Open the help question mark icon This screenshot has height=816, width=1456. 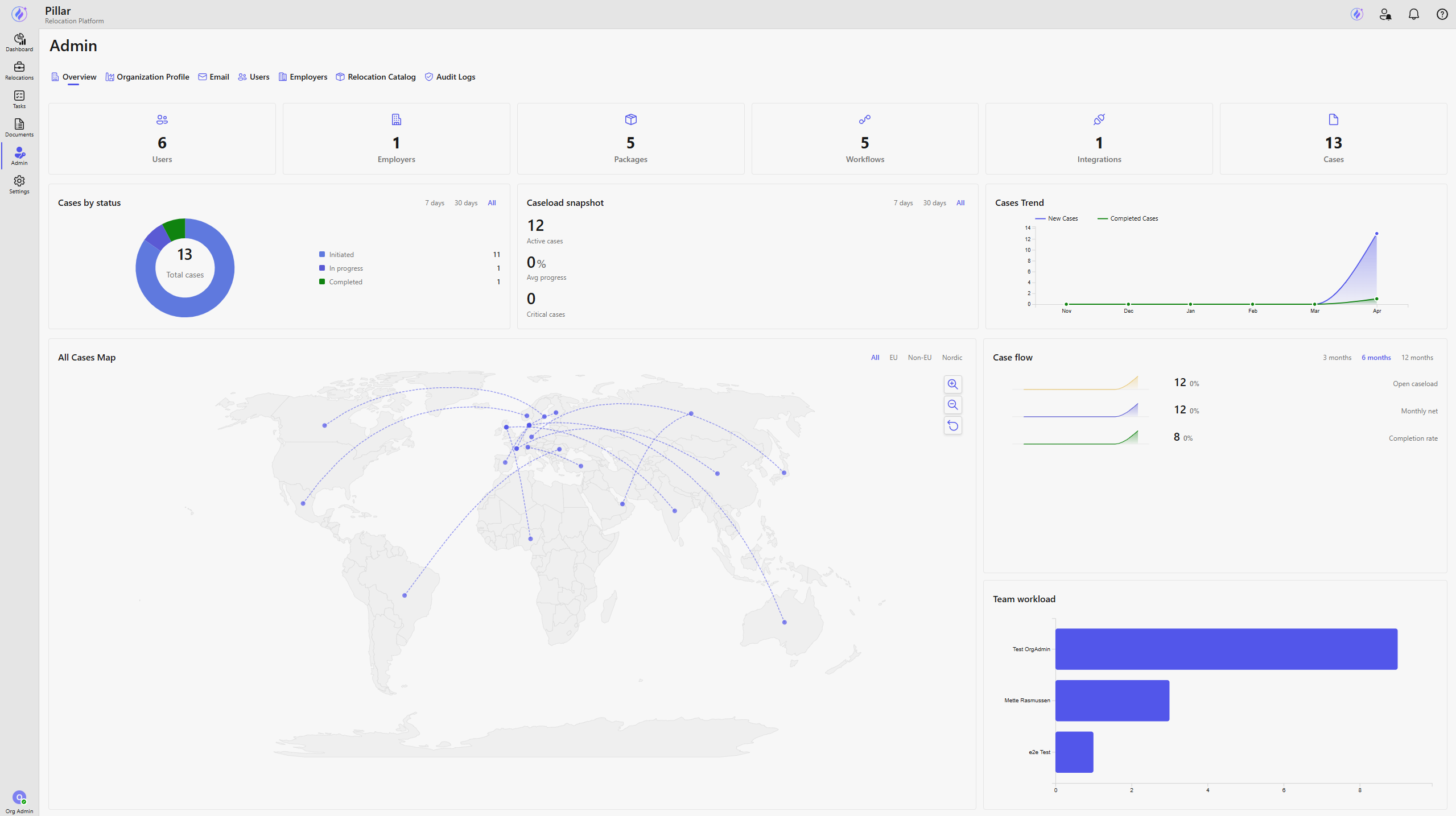[x=1442, y=14]
